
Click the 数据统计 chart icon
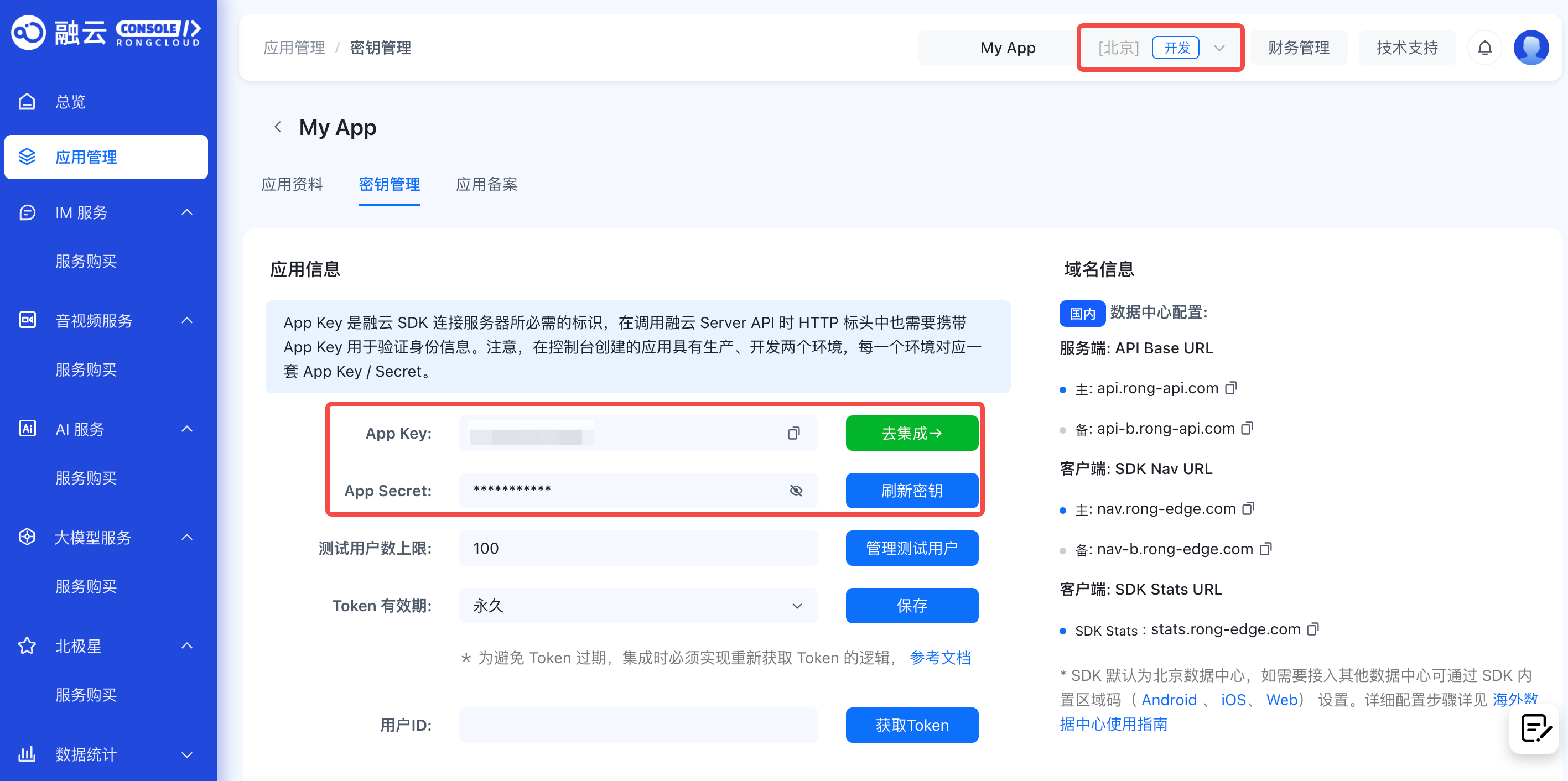(x=27, y=754)
